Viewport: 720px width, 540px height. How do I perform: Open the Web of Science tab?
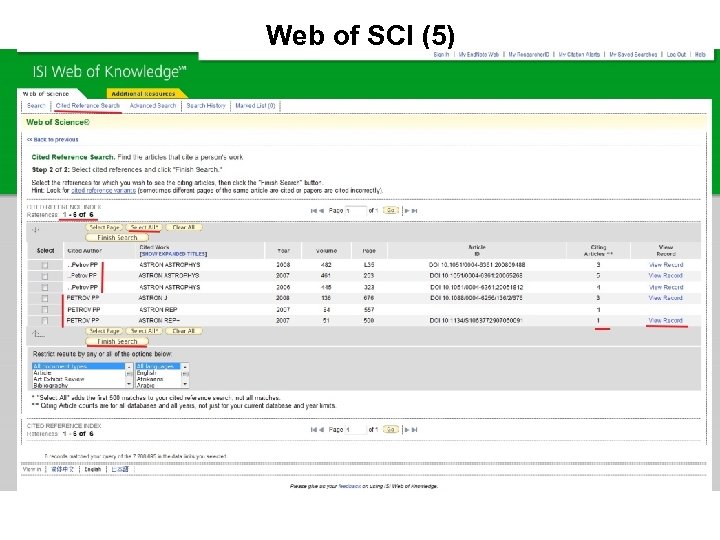[x=46, y=94]
